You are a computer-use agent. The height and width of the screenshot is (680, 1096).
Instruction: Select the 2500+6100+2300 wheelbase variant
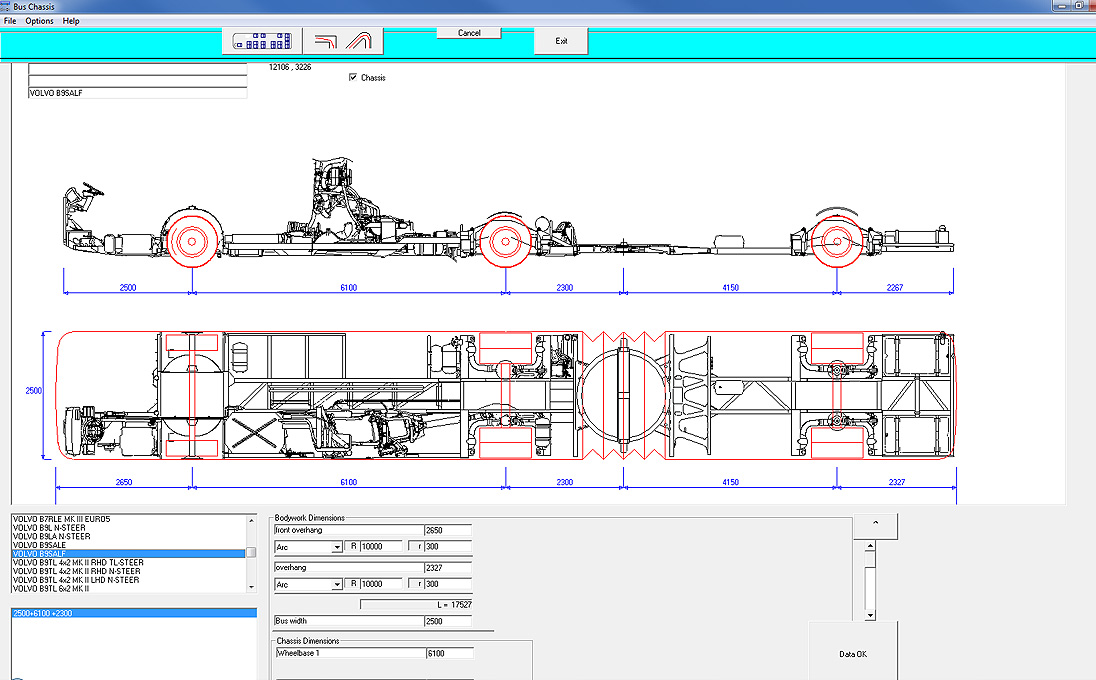click(x=134, y=613)
